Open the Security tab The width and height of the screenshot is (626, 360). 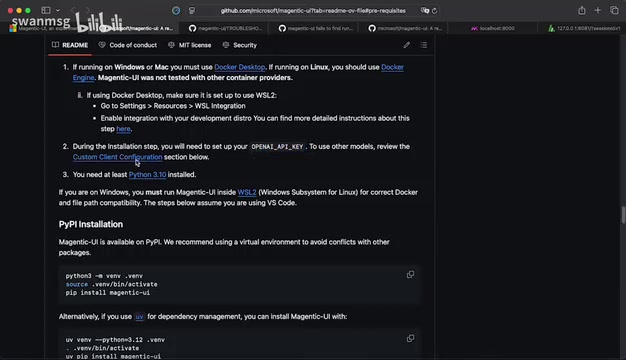coord(240,45)
